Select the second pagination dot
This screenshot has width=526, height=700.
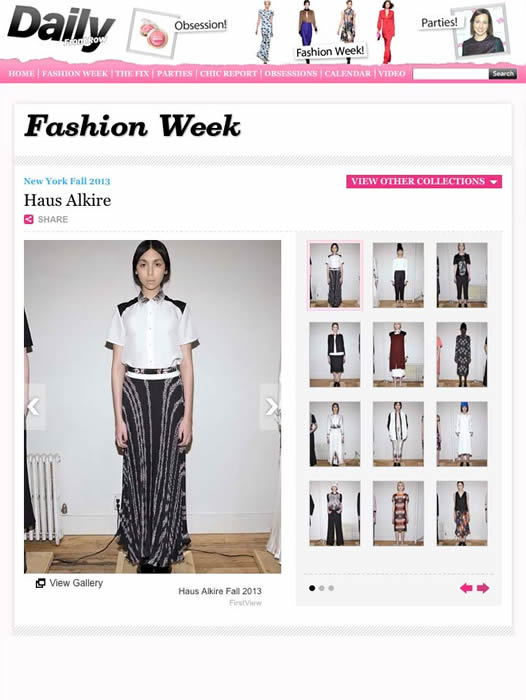(321, 588)
